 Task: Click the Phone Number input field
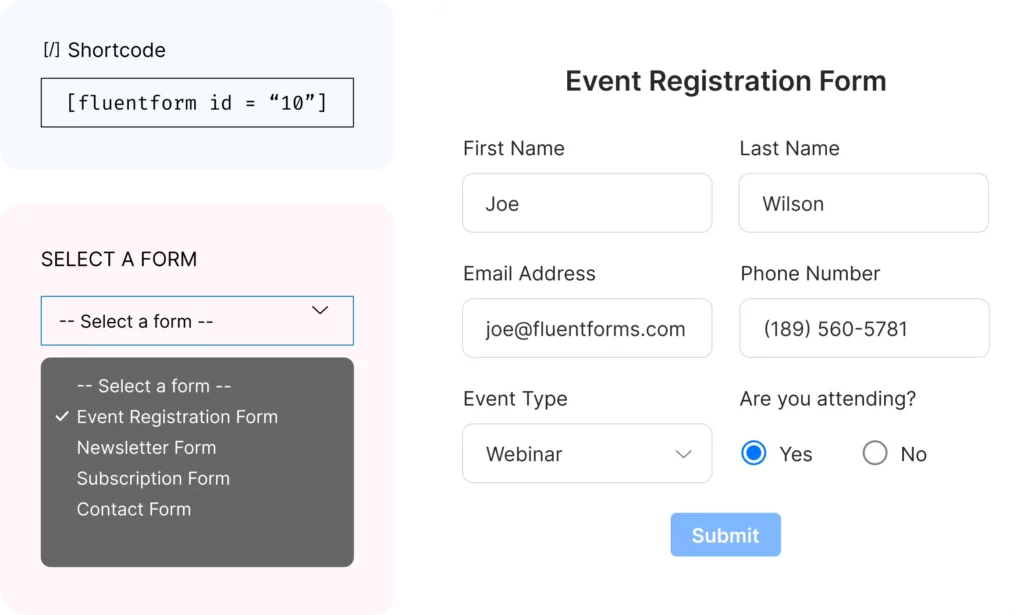click(864, 328)
